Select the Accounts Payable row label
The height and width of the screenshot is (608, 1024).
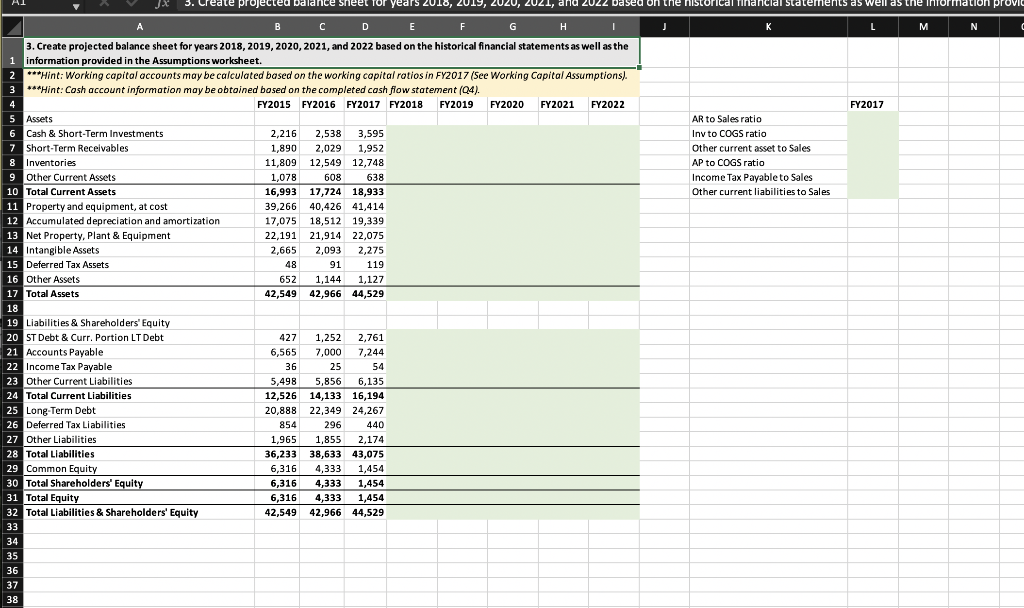coord(66,352)
